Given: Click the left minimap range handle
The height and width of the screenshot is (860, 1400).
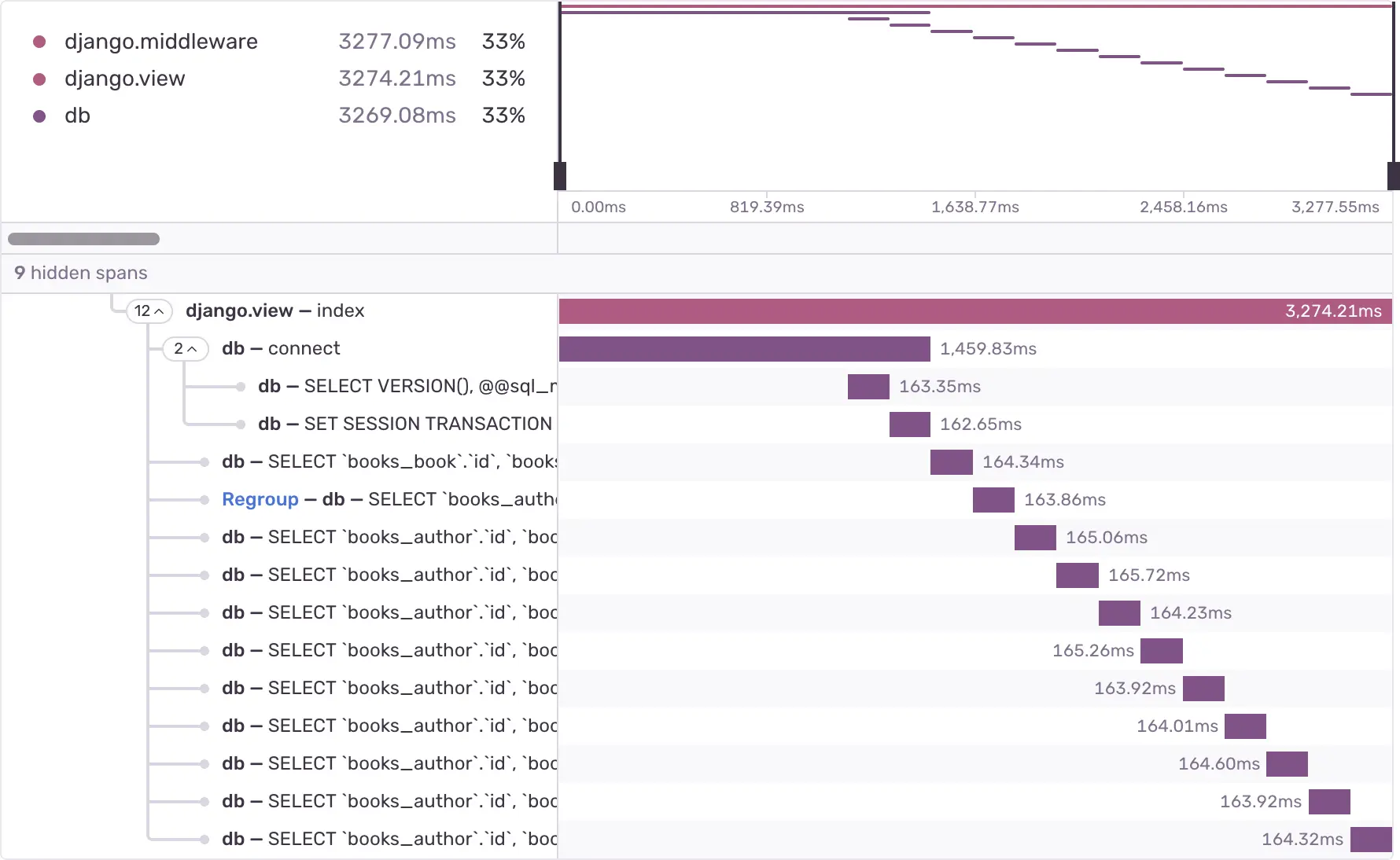Looking at the screenshot, I should [x=560, y=176].
